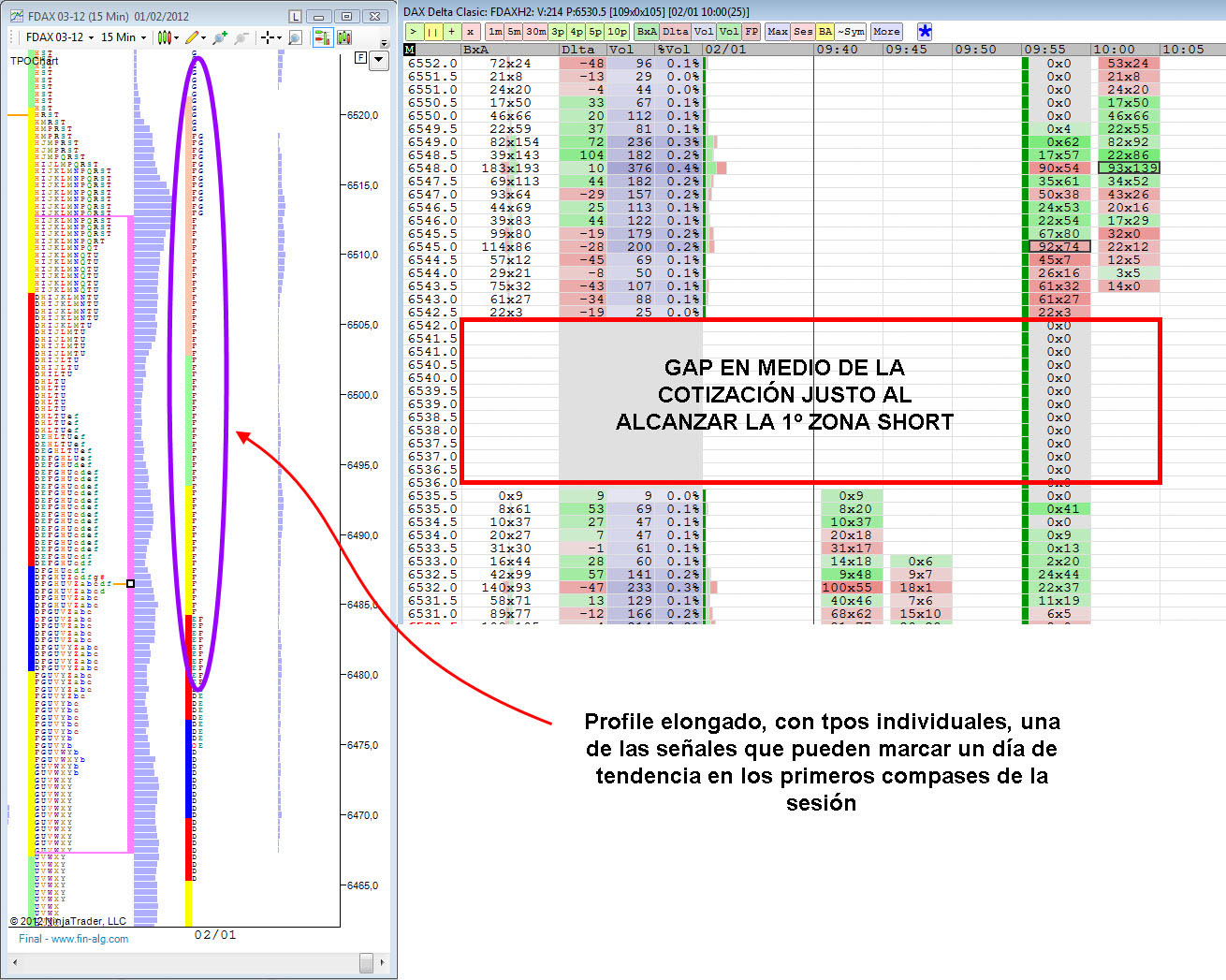Toggle the chart trader icon
This screenshot has height=980, width=1226.
coord(321,37)
